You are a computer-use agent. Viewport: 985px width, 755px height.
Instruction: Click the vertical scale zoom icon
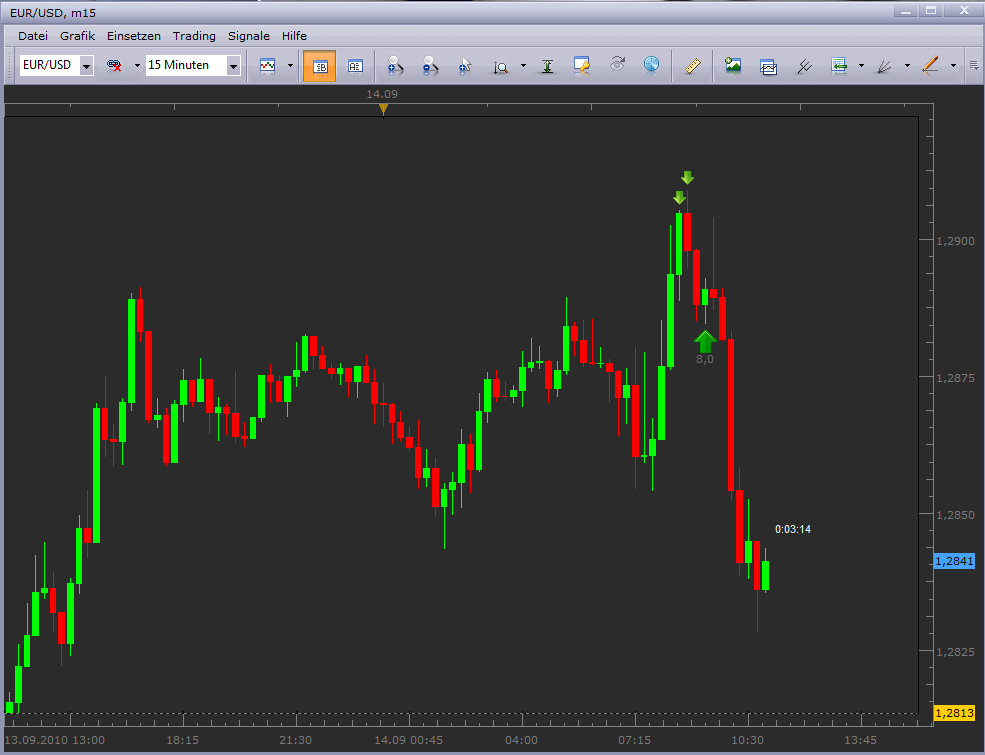500,67
